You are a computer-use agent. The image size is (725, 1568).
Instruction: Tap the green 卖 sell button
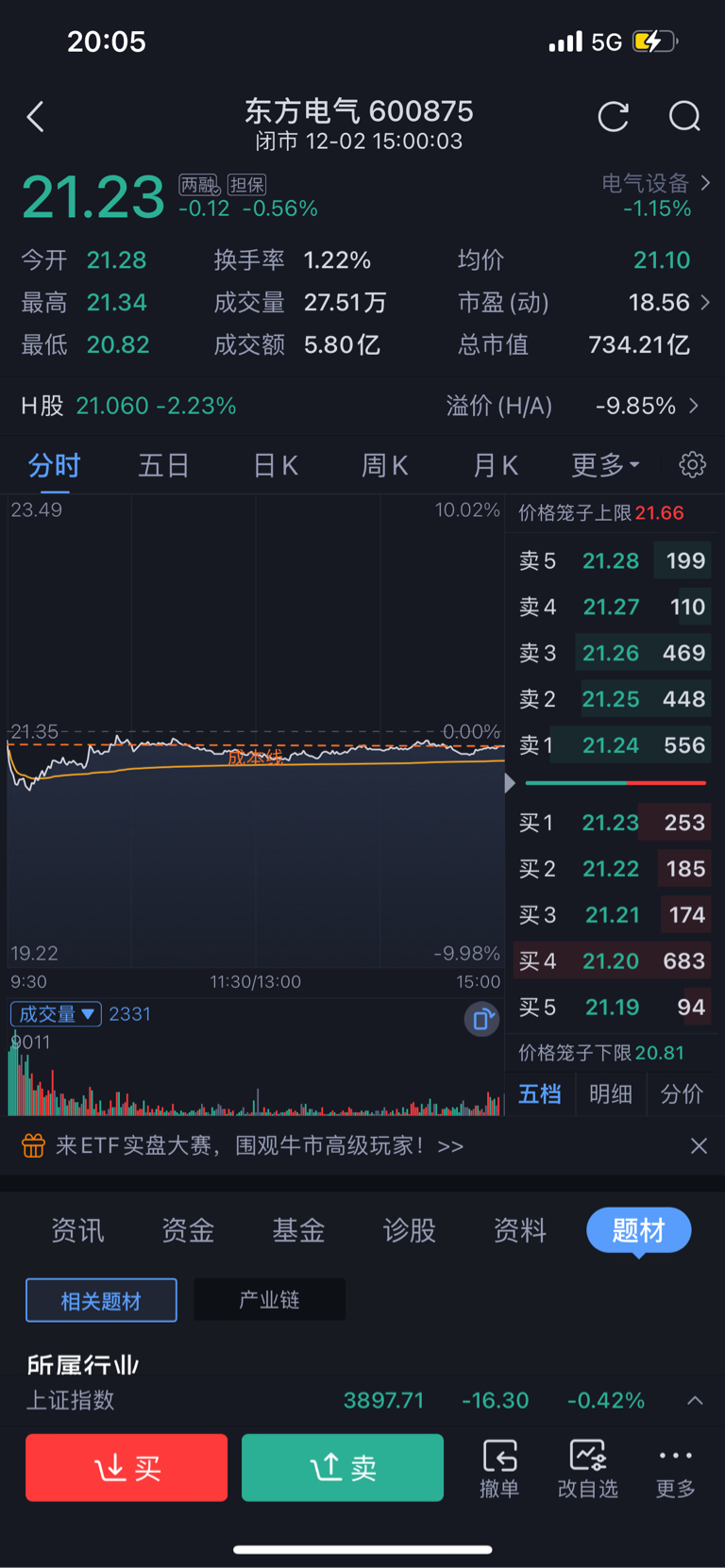343,1467
